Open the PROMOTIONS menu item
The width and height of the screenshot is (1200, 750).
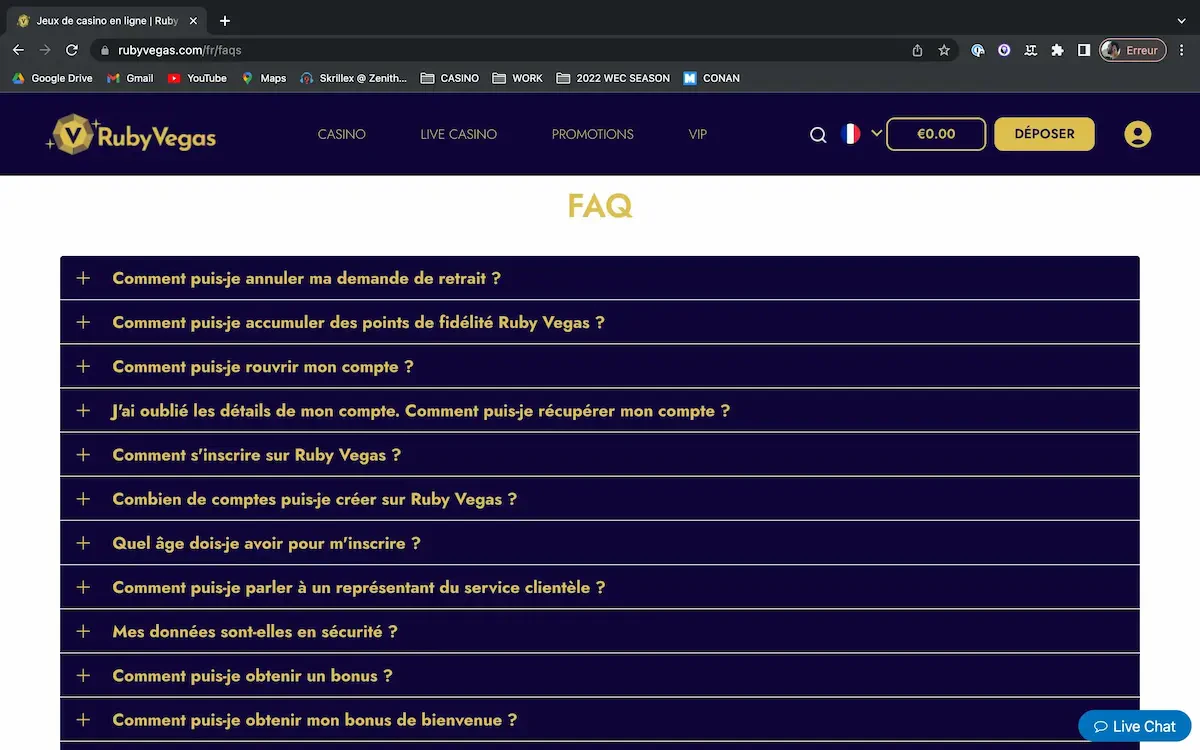592,134
